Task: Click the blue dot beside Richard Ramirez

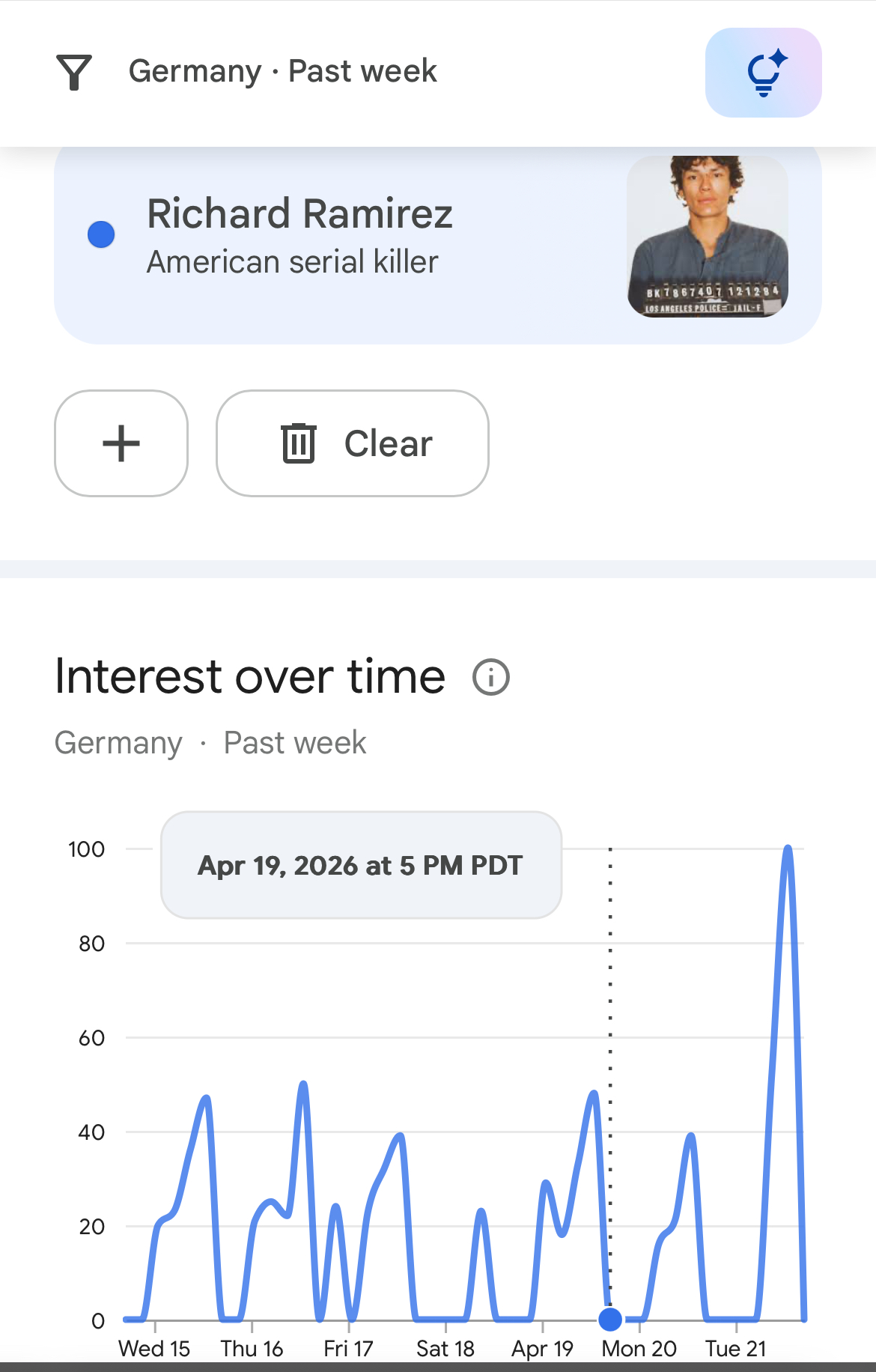Action: click(x=101, y=234)
